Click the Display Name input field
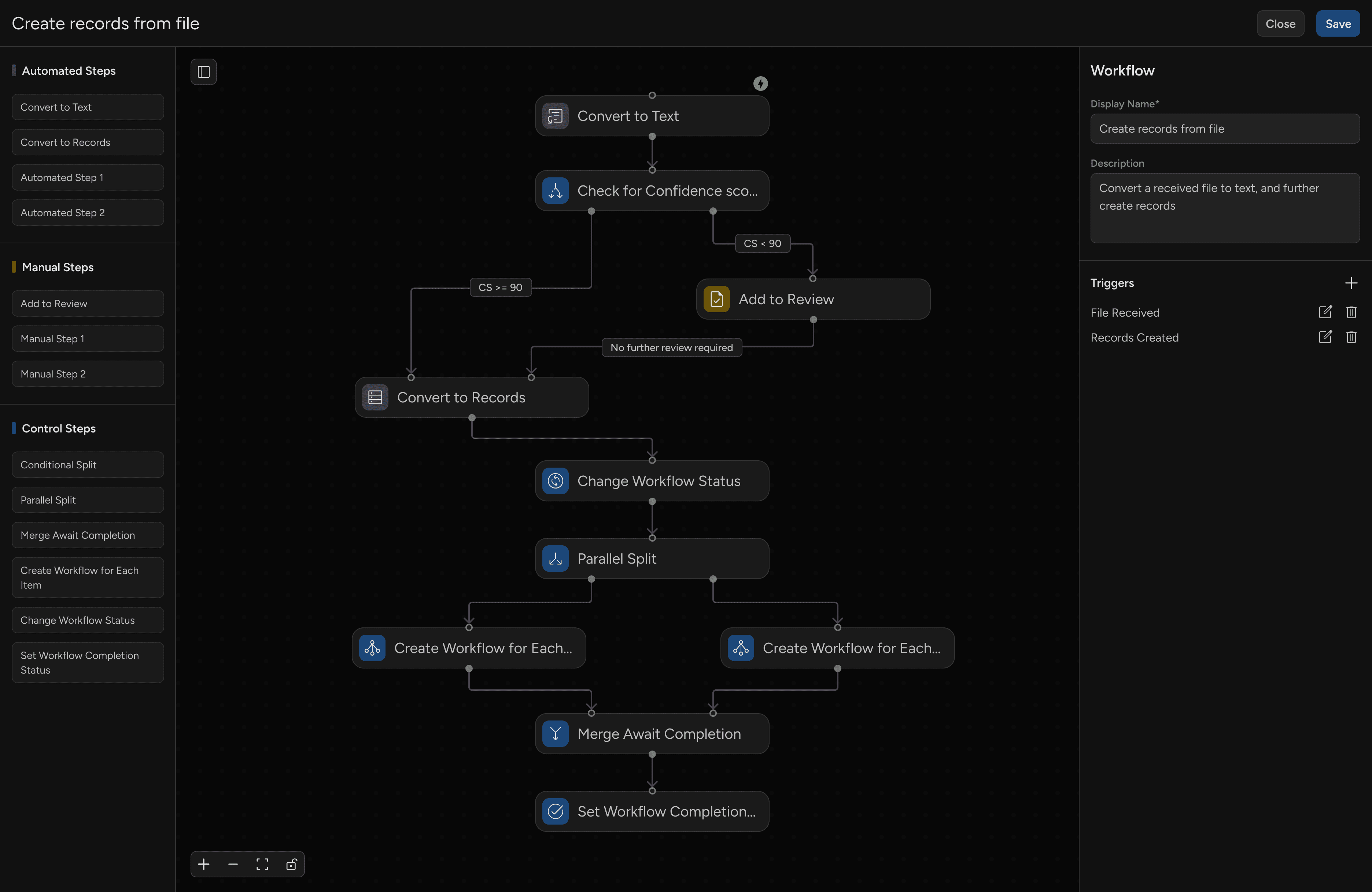The height and width of the screenshot is (892, 1372). (x=1224, y=129)
